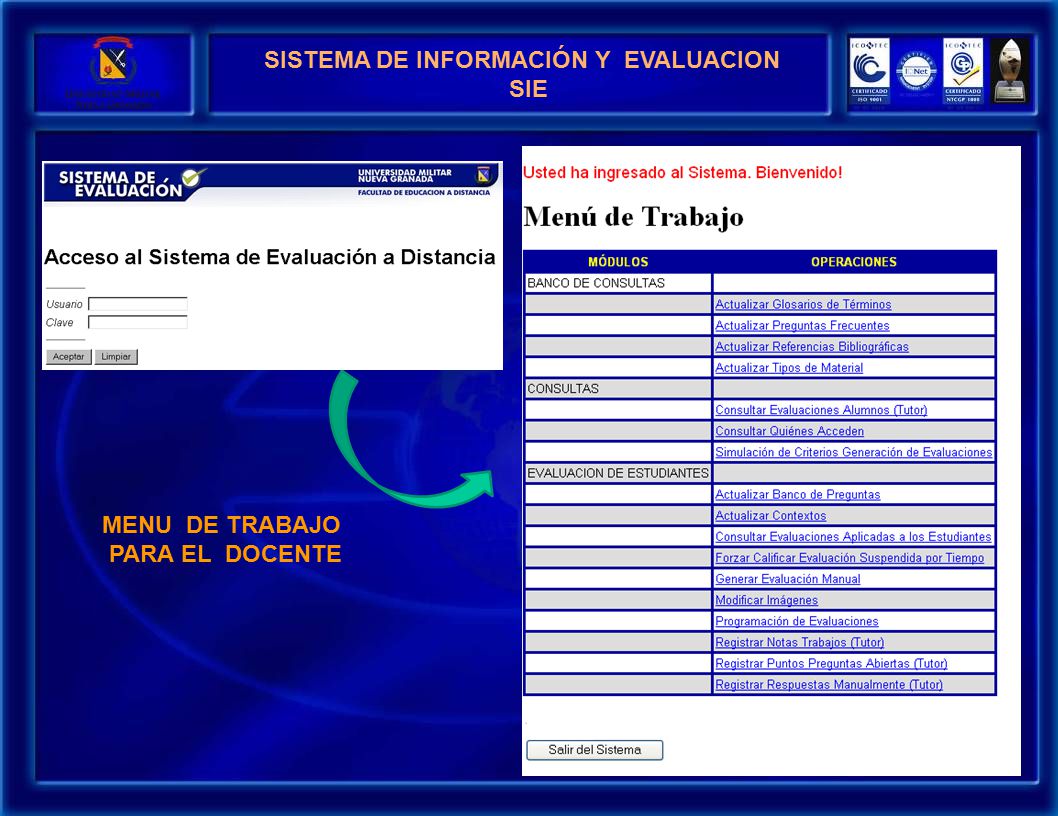Click the trophy award image in header

(x=1010, y=71)
